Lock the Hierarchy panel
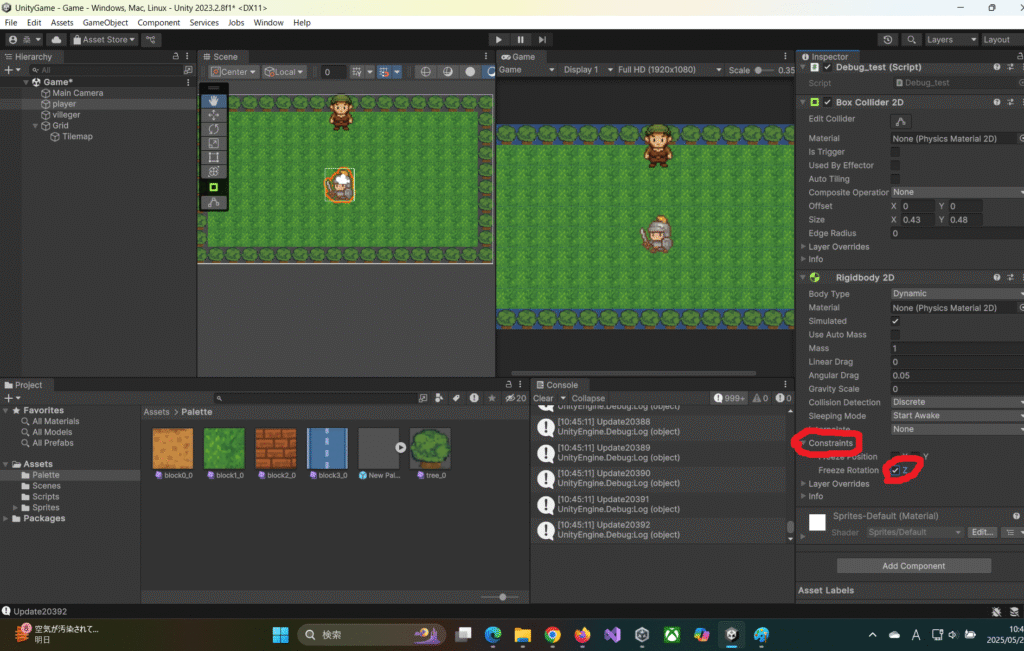This screenshot has height=651, width=1024. [175, 56]
